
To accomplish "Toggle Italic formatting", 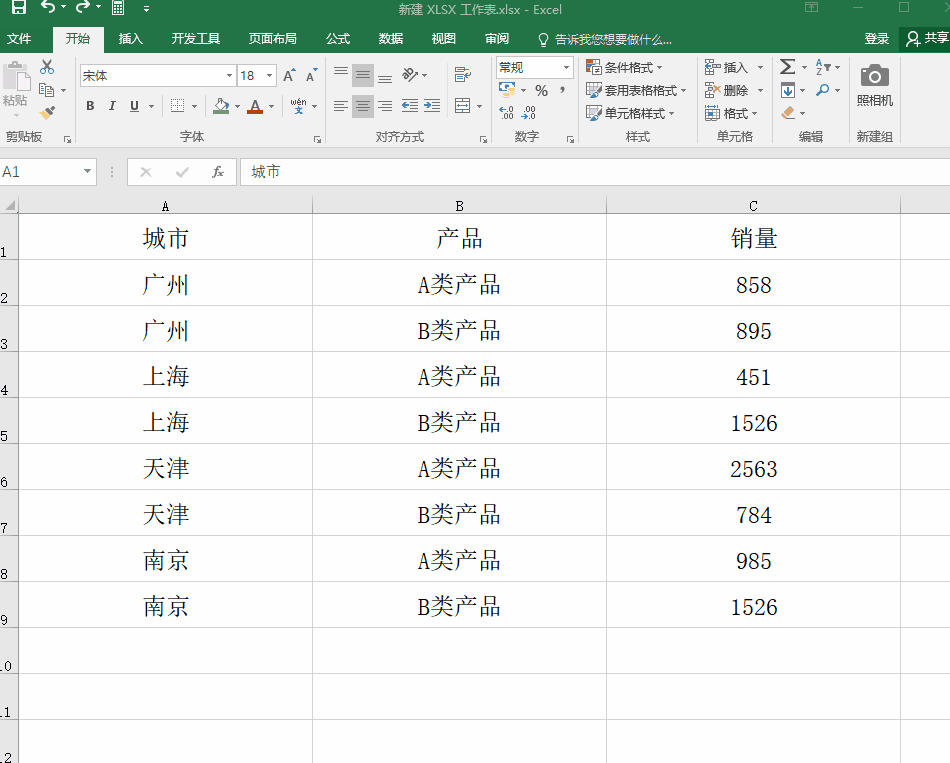I will (112, 106).
